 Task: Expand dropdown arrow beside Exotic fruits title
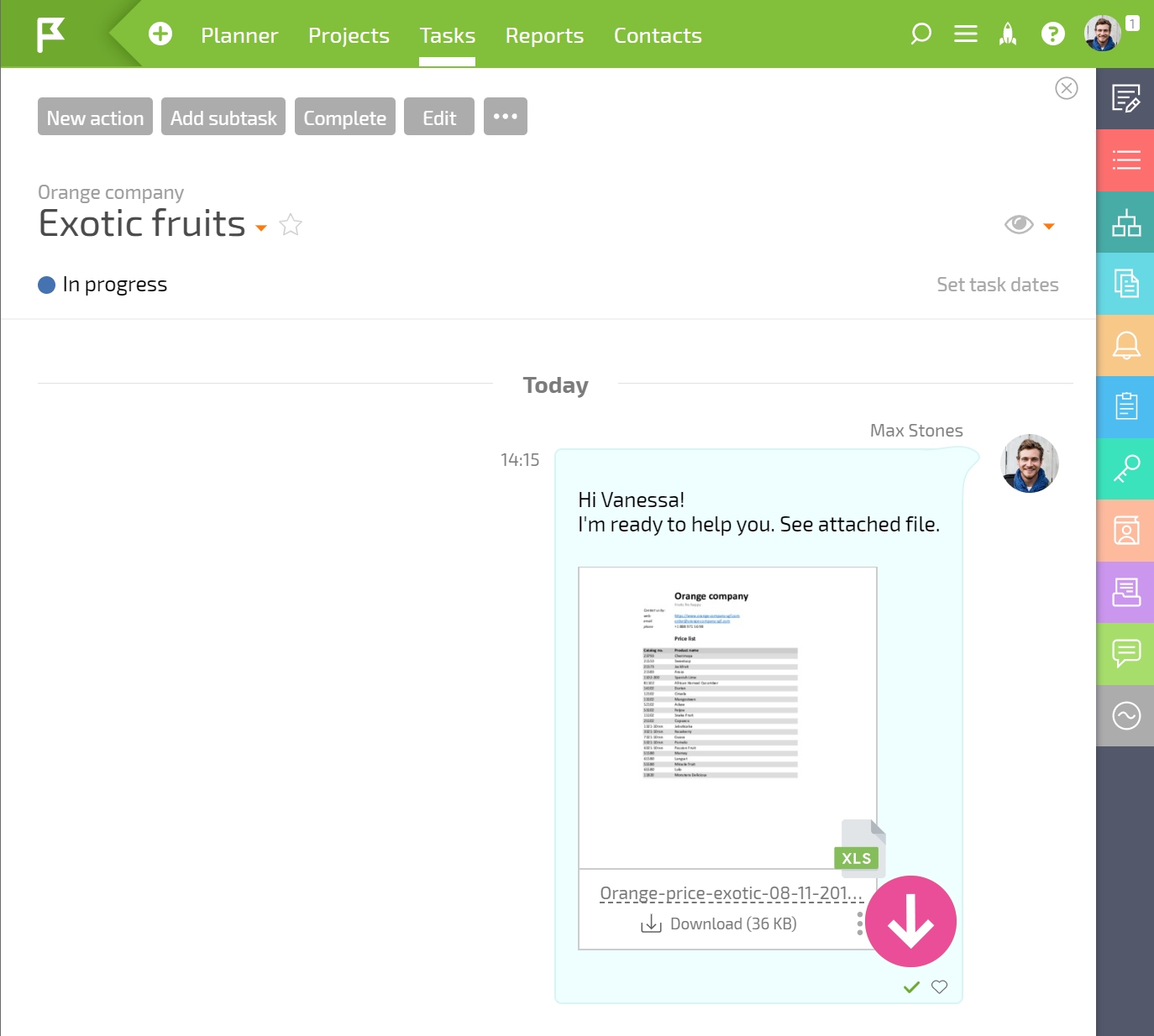pyautogui.click(x=261, y=228)
